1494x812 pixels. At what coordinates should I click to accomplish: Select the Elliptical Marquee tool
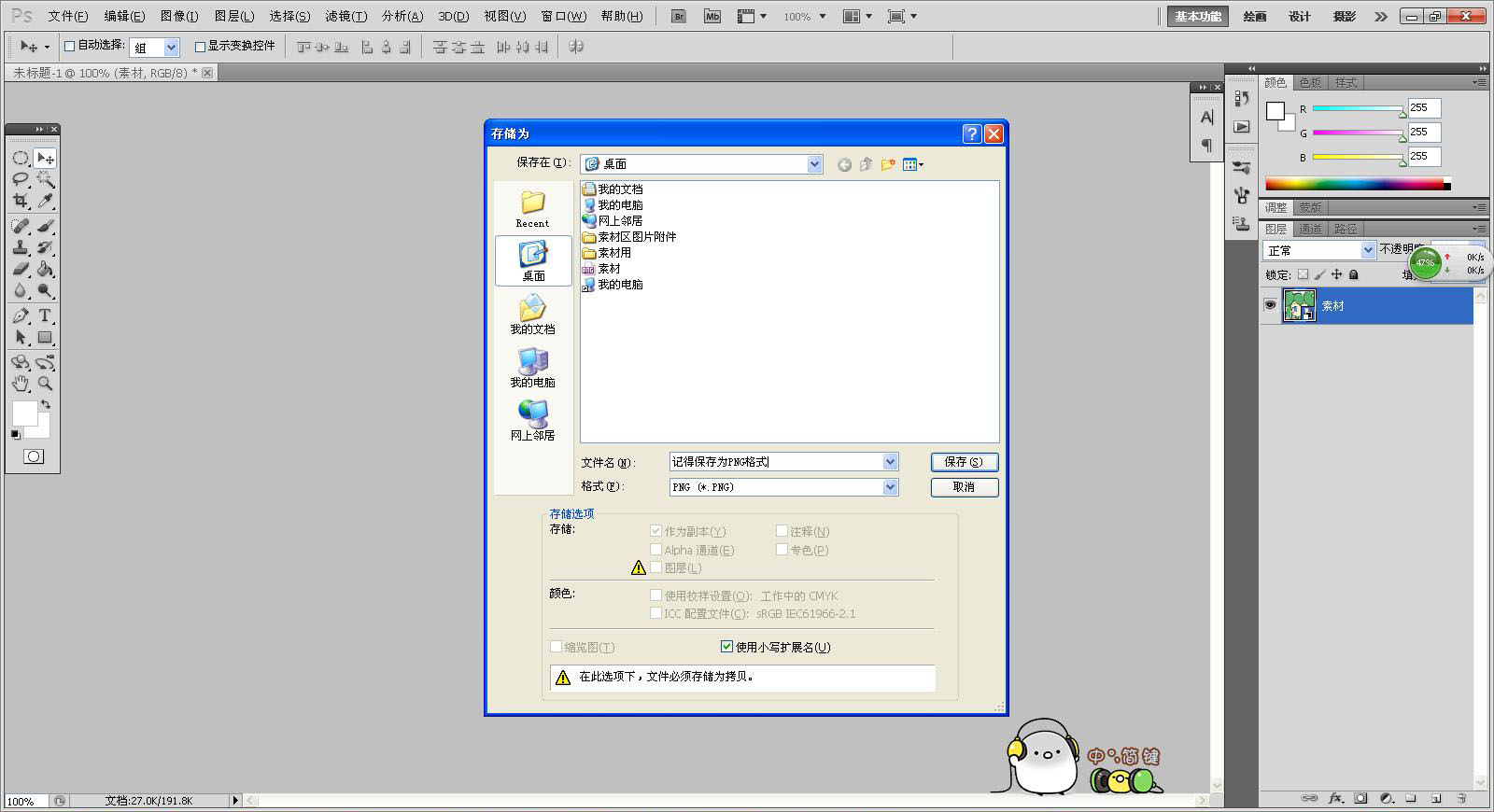(21, 158)
